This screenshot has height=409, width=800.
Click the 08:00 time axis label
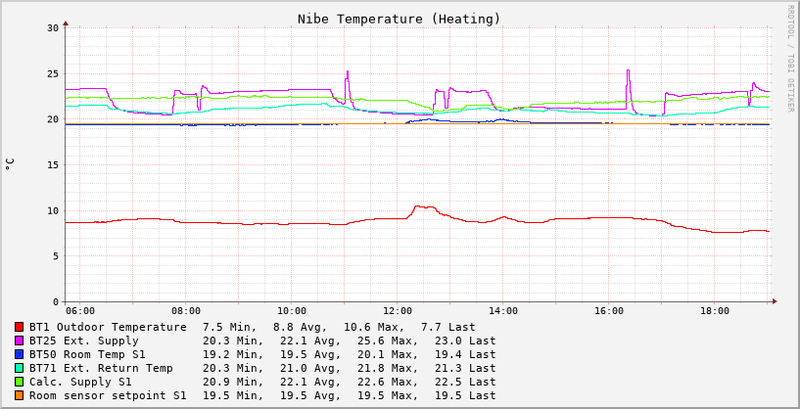pos(186,311)
